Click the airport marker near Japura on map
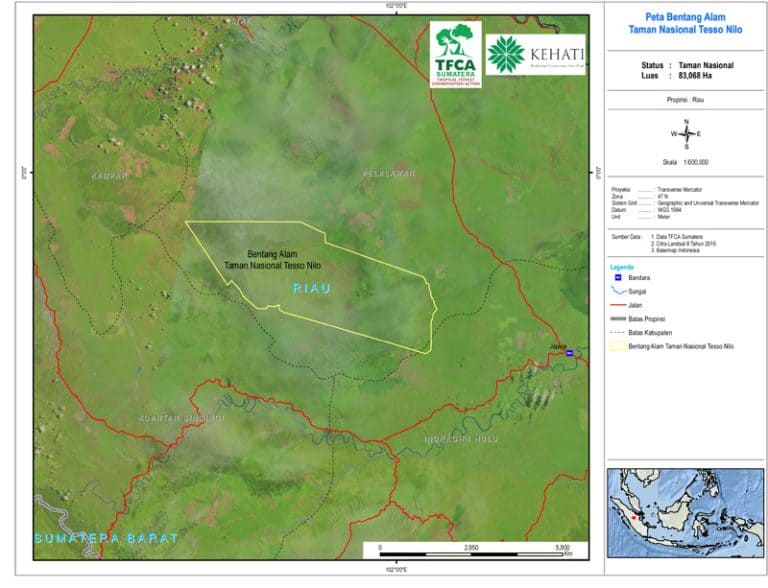 click(x=569, y=354)
